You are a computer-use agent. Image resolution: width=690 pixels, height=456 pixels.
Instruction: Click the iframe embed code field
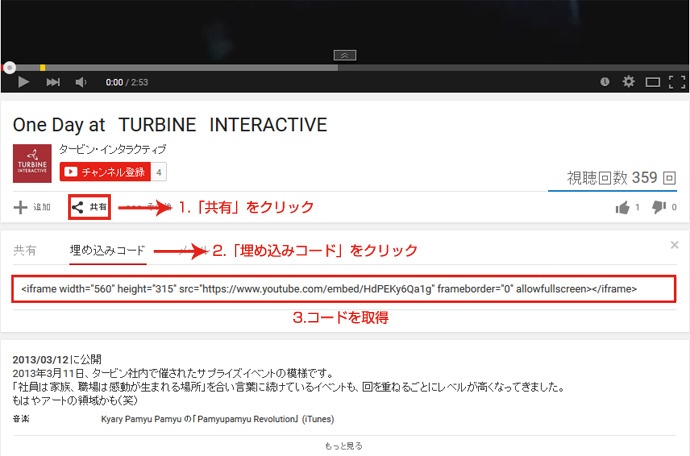(344, 289)
